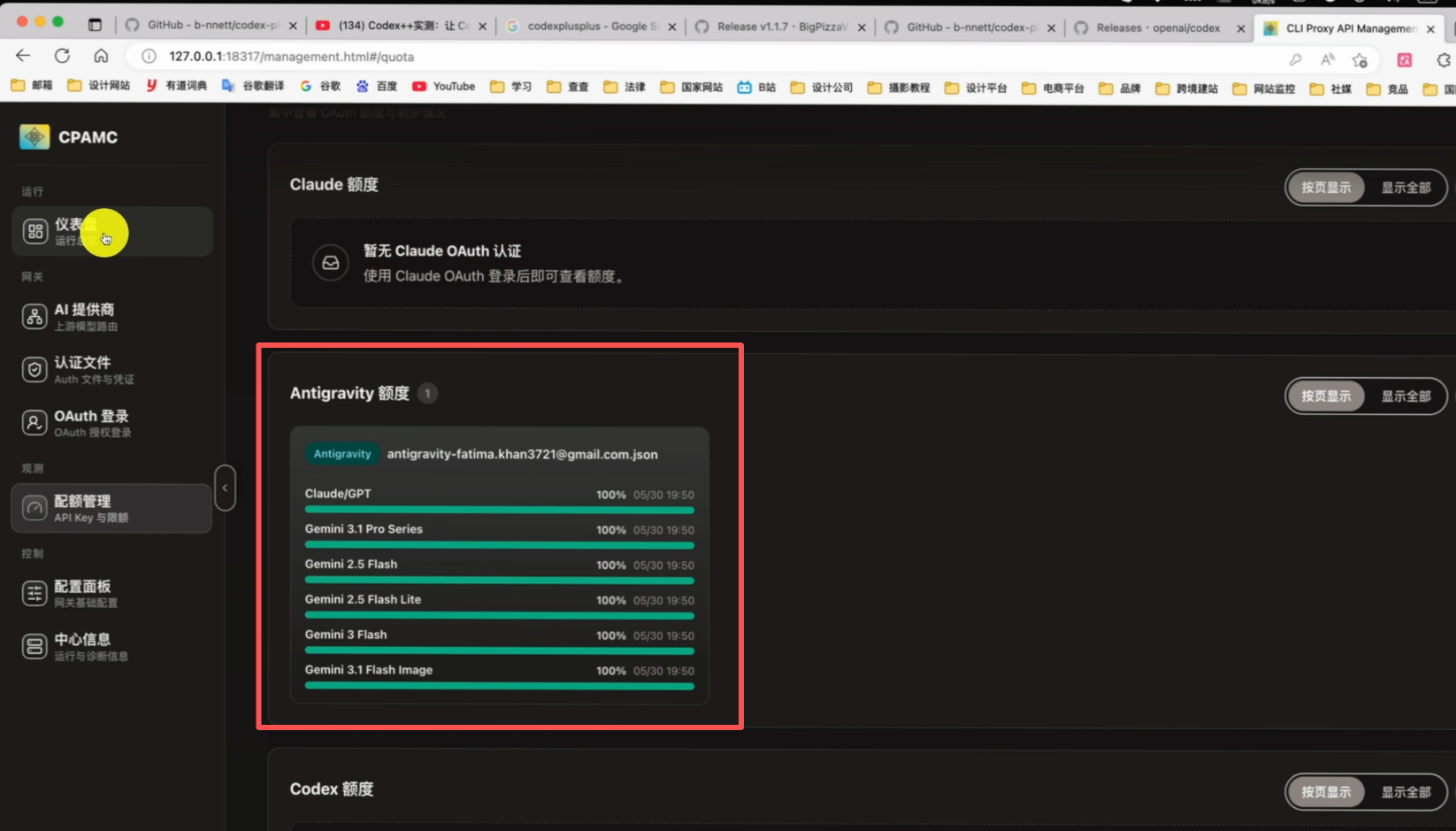Open the password key icon in address bar
The image size is (1456, 831).
[x=1295, y=59]
